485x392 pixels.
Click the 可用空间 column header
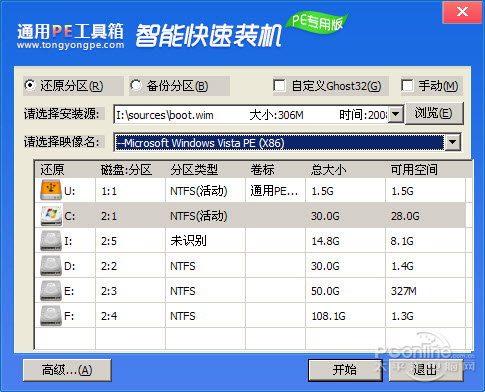point(414,170)
